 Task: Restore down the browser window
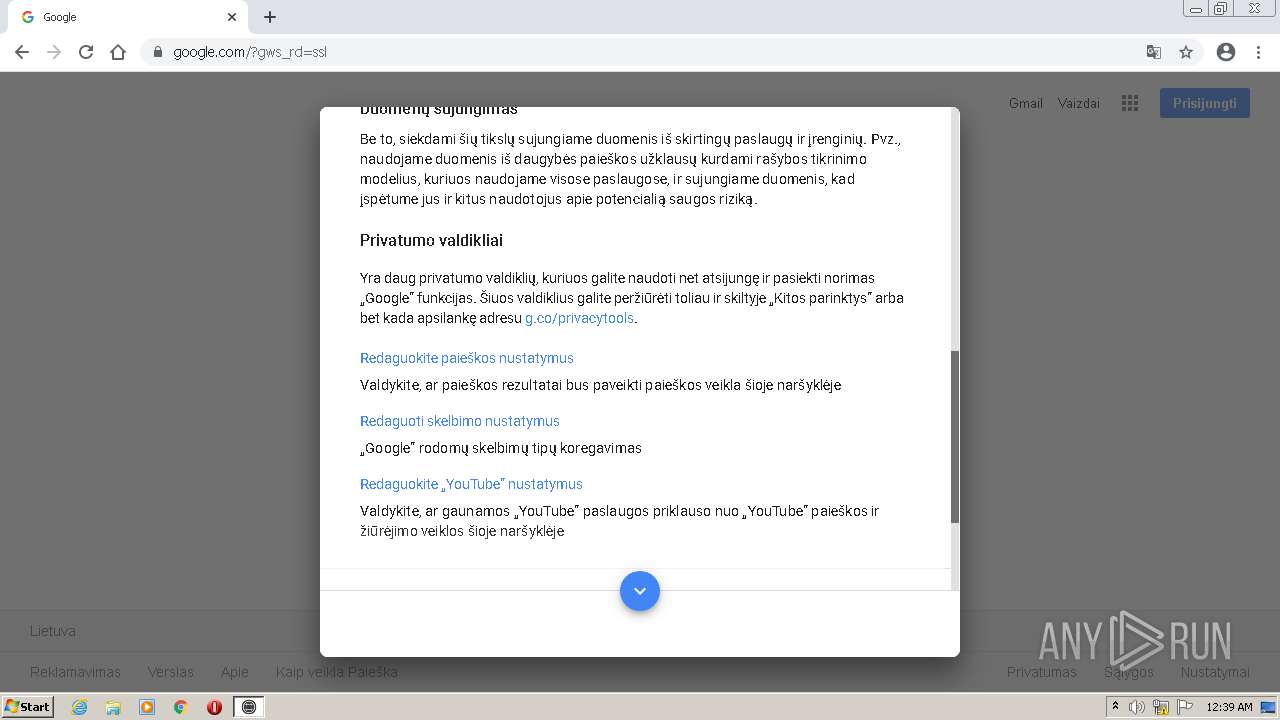point(1221,8)
